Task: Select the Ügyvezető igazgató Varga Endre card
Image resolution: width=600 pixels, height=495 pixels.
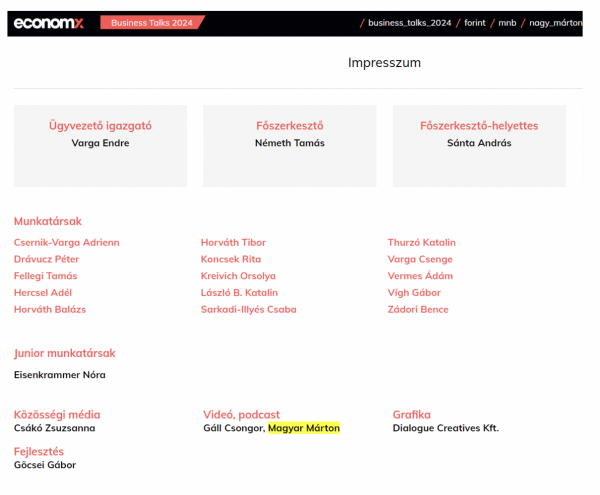Action: pyautogui.click(x=100, y=146)
